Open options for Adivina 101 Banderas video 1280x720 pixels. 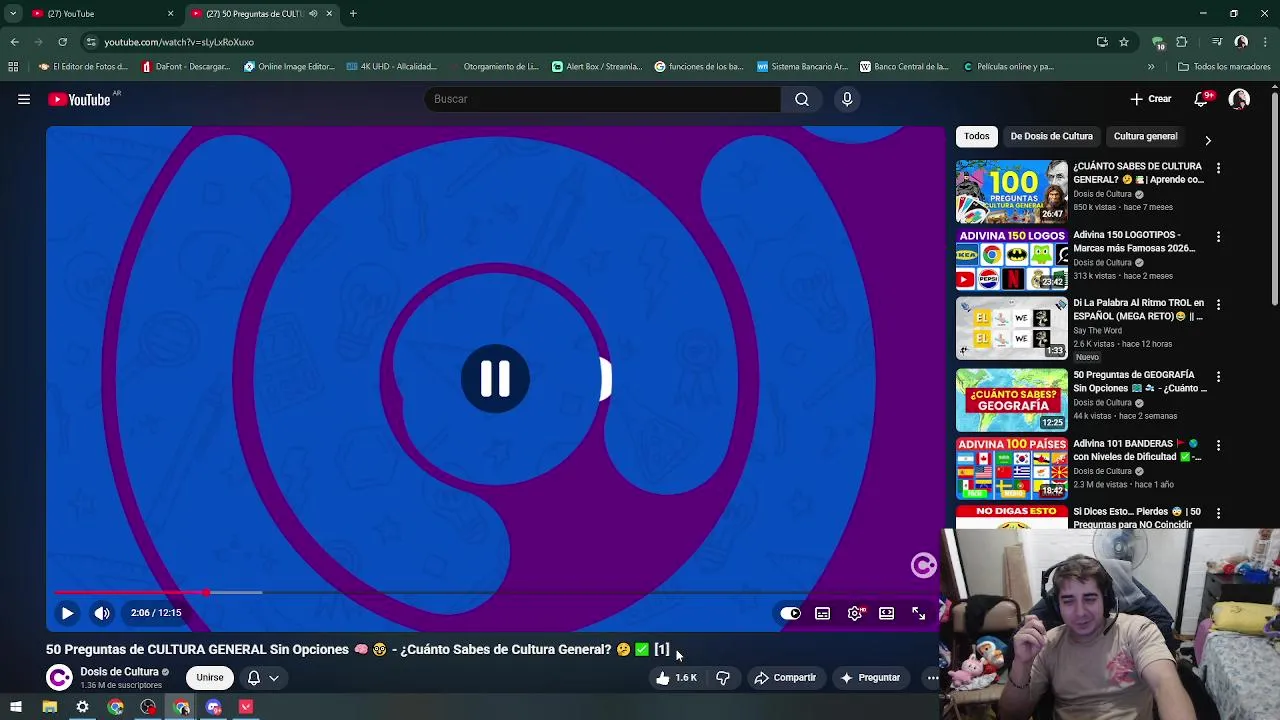click(x=1218, y=445)
